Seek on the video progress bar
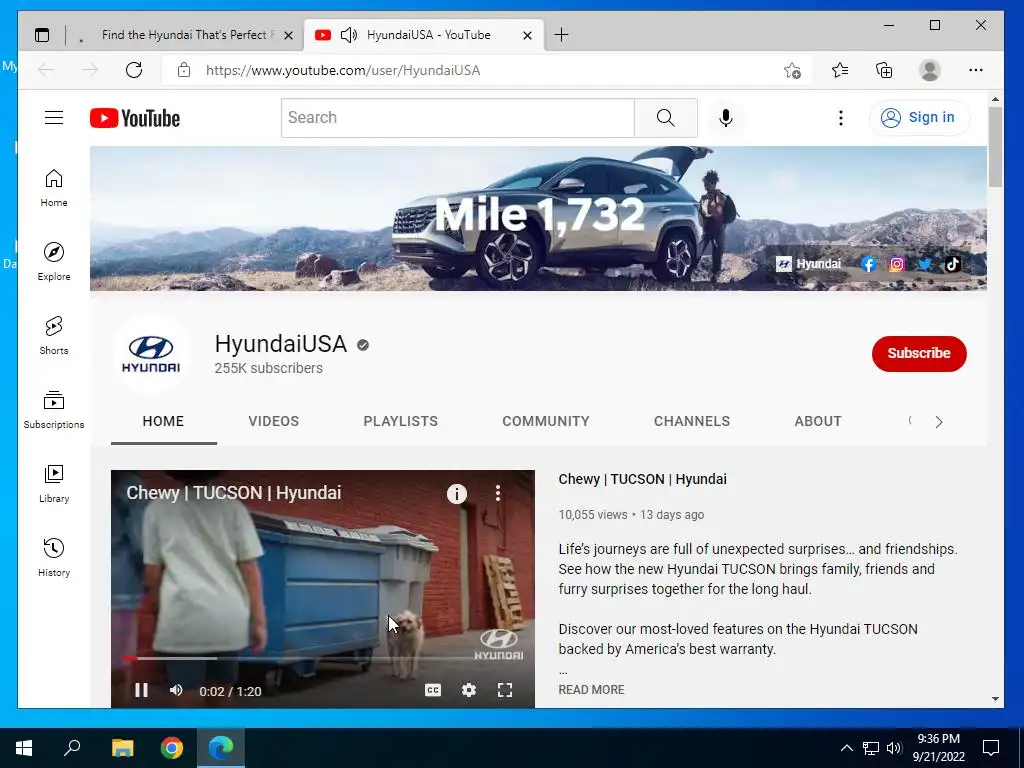 [323, 658]
